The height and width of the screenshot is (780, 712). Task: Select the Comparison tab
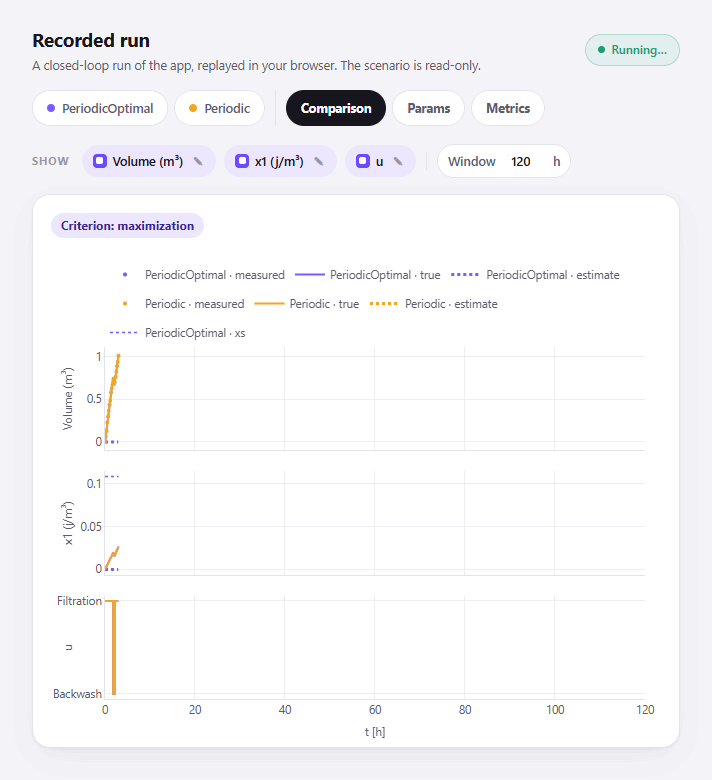(336, 108)
